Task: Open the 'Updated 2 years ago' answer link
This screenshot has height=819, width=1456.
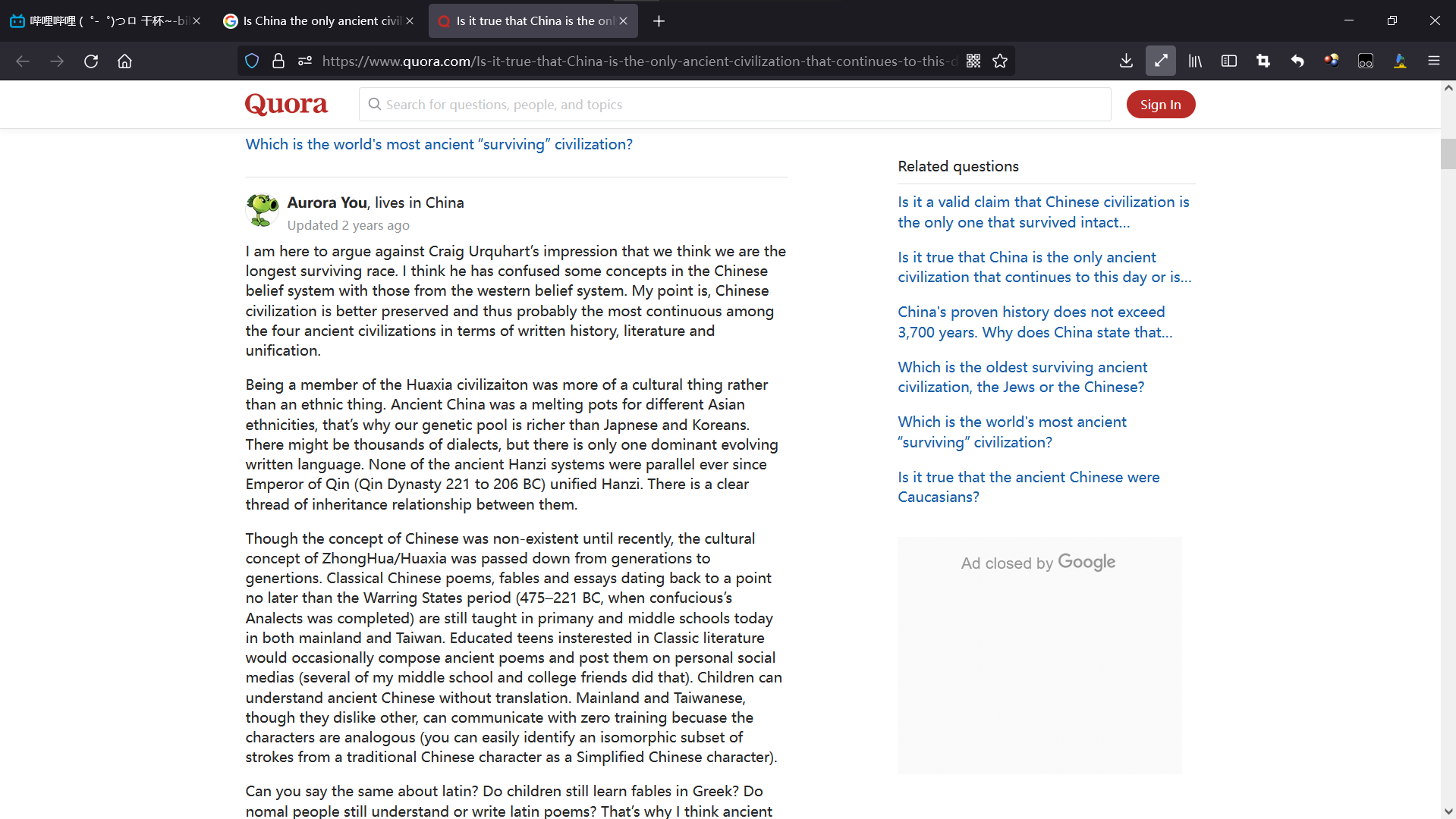Action: (x=348, y=225)
